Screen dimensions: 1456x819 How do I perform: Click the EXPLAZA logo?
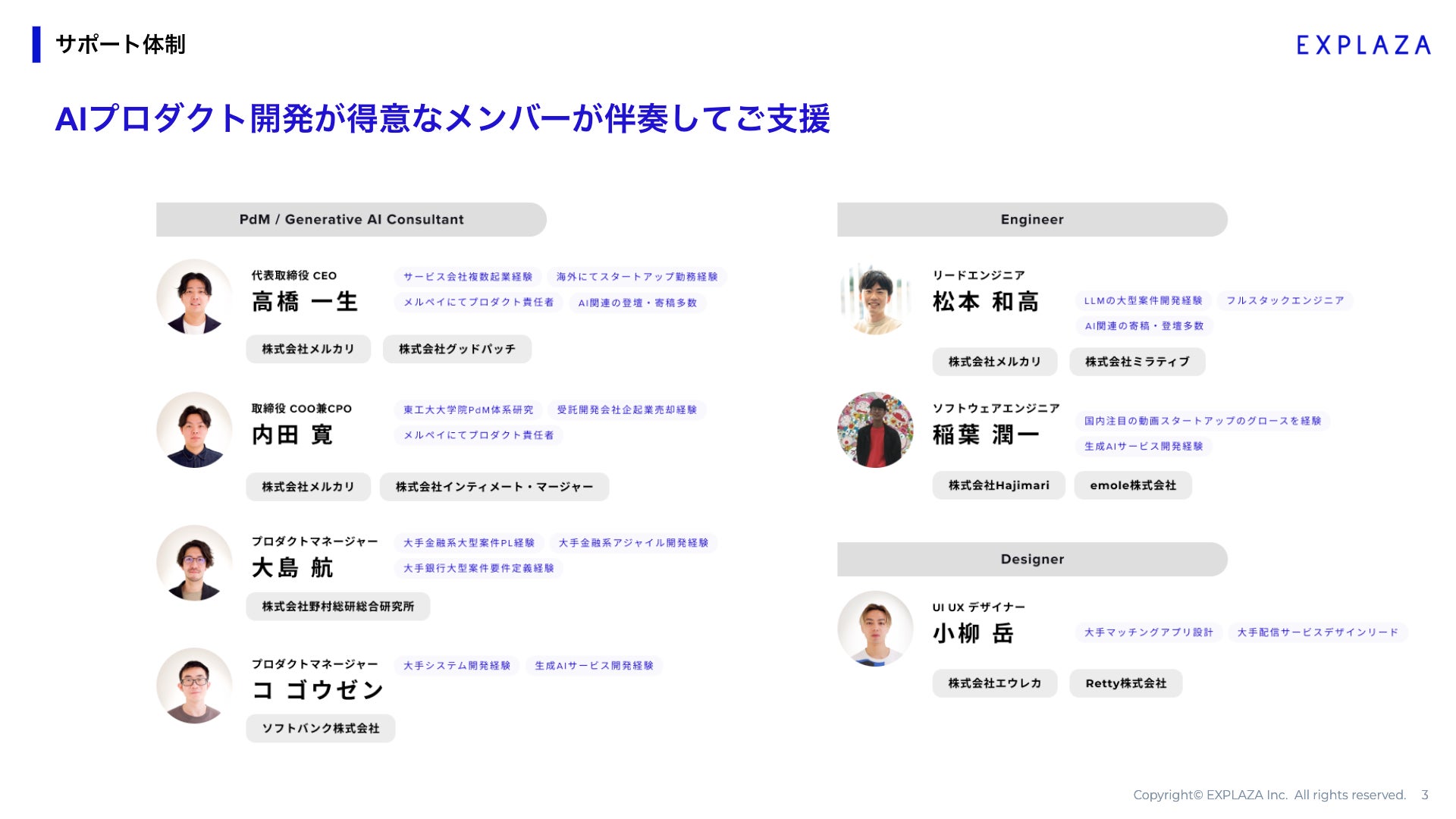[x=1363, y=45]
